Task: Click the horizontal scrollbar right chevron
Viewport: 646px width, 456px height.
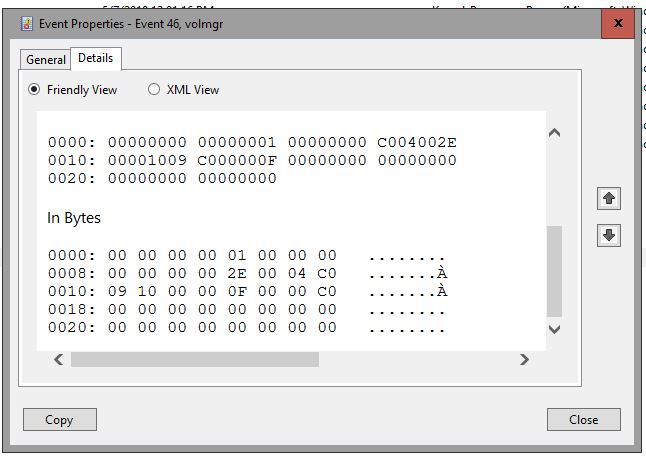Action: 524,360
